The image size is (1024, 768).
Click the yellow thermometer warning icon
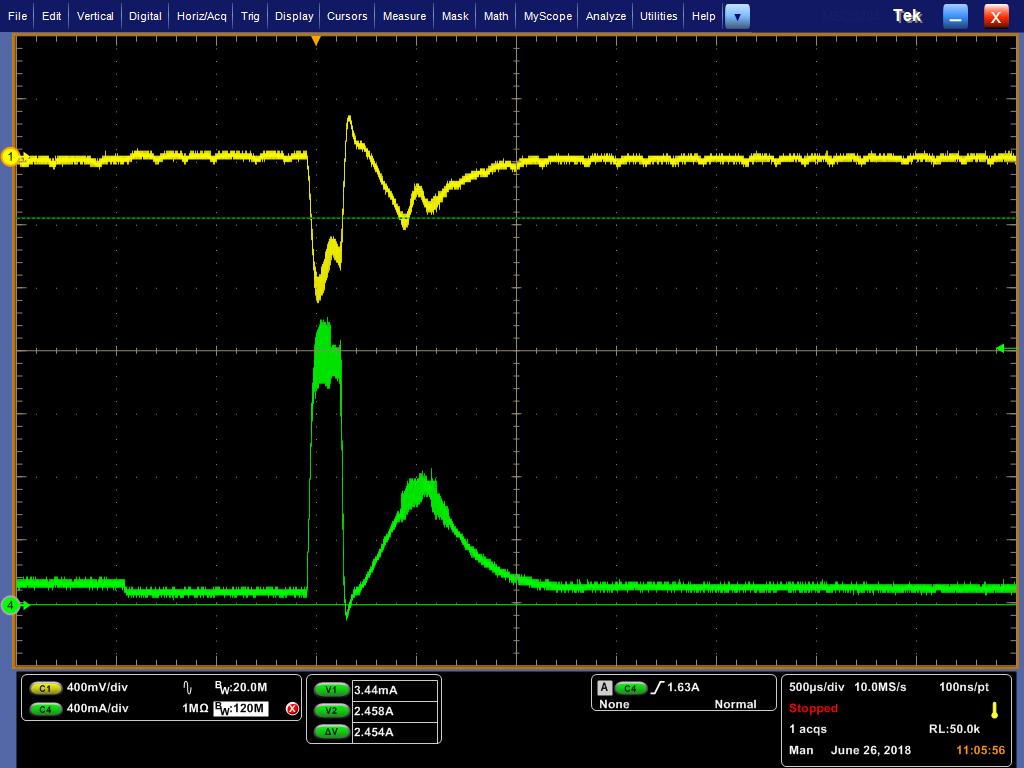[x=995, y=711]
